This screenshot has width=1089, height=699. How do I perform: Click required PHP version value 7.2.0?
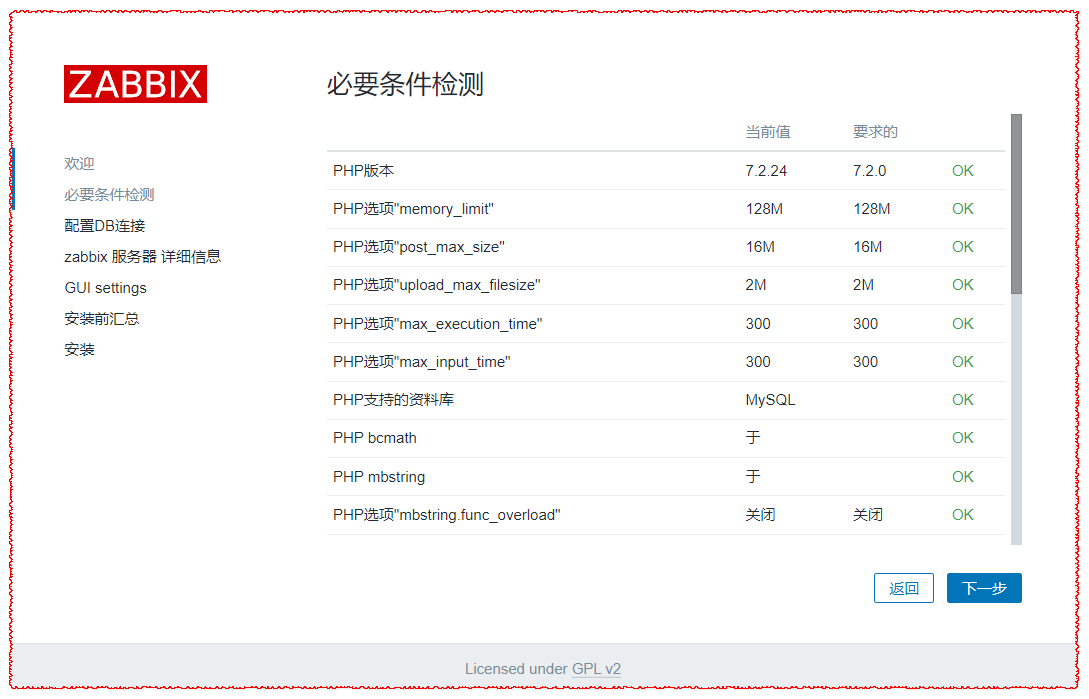pyautogui.click(x=870, y=171)
